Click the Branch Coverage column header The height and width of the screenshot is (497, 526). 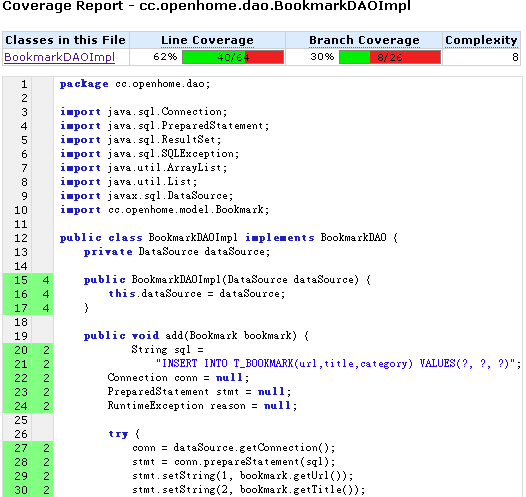click(364, 40)
